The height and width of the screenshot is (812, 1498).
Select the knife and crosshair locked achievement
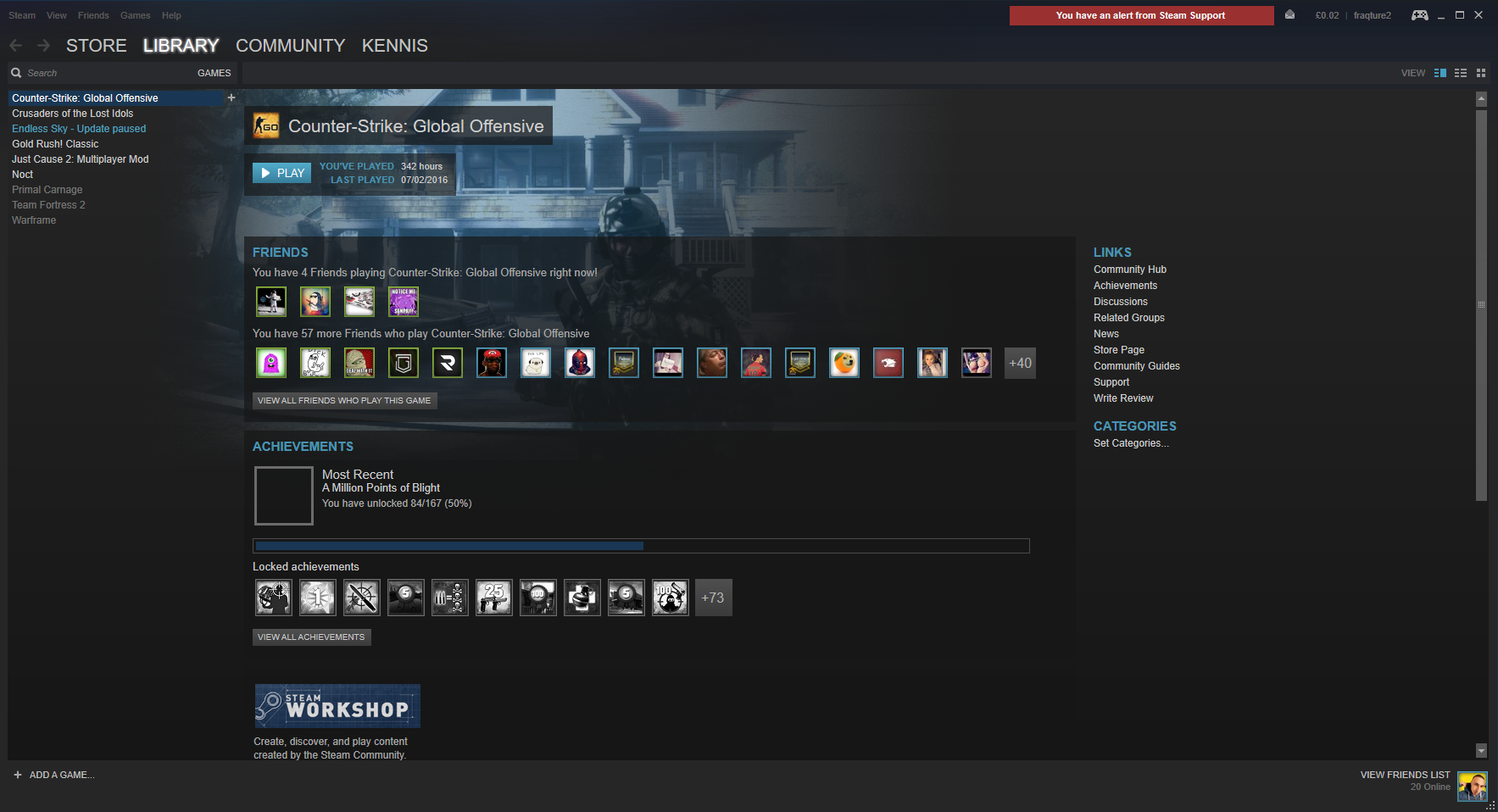click(x=362, y=598)
